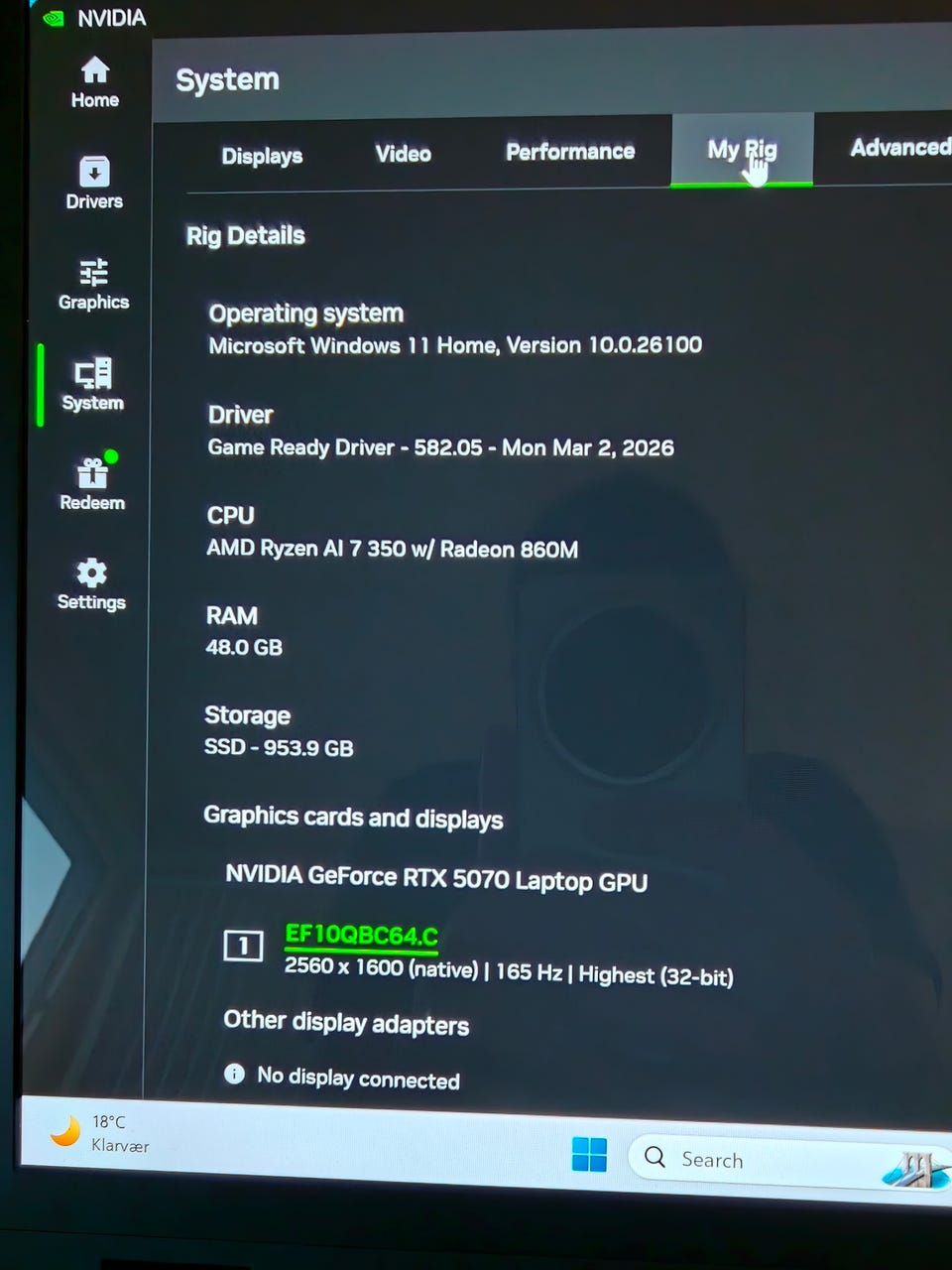Switch to the Performance tab
952x1270 pixels.
click(x=570, y=152)
